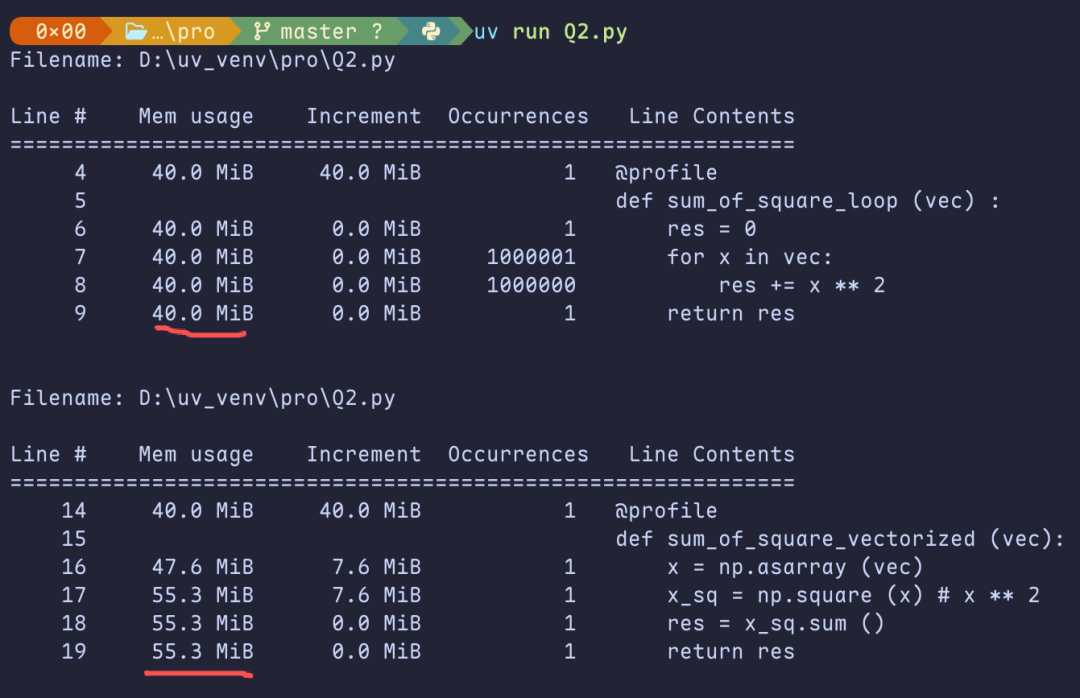Image resolution: width=1080 pixels, height=698 pixels.
Task: Click the first @profile decorator text
Action: [x=666, y=172]
